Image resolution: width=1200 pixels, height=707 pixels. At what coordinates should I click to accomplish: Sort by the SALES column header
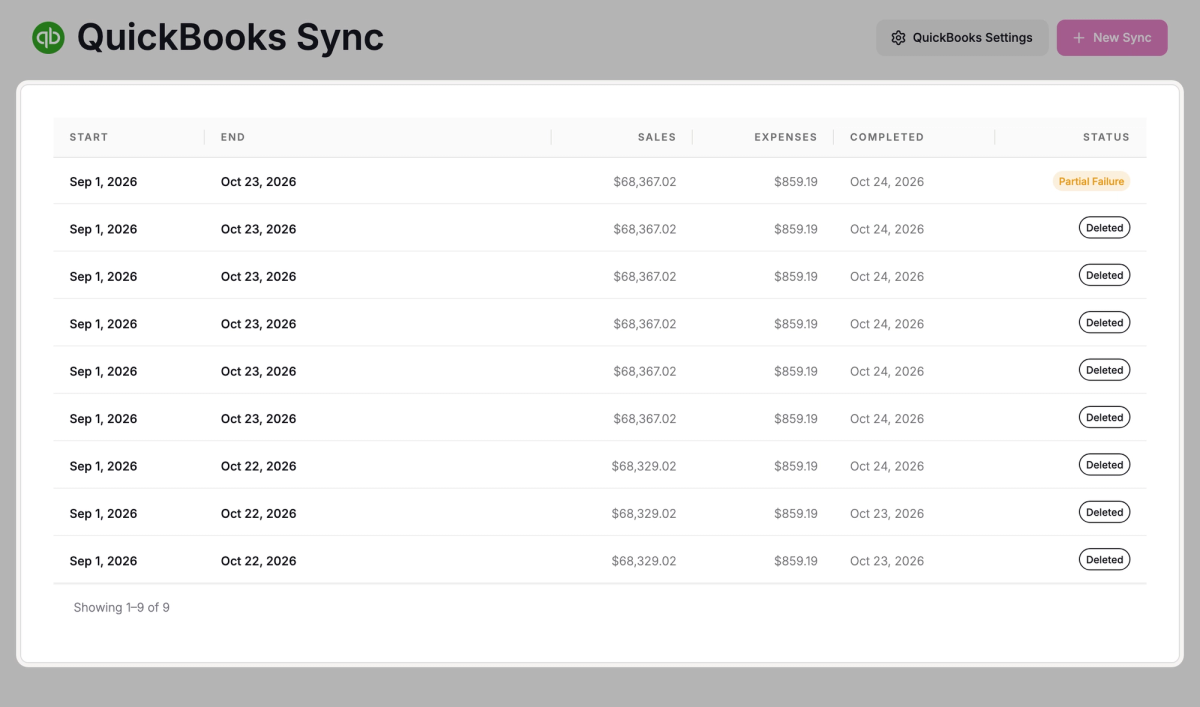657,137
